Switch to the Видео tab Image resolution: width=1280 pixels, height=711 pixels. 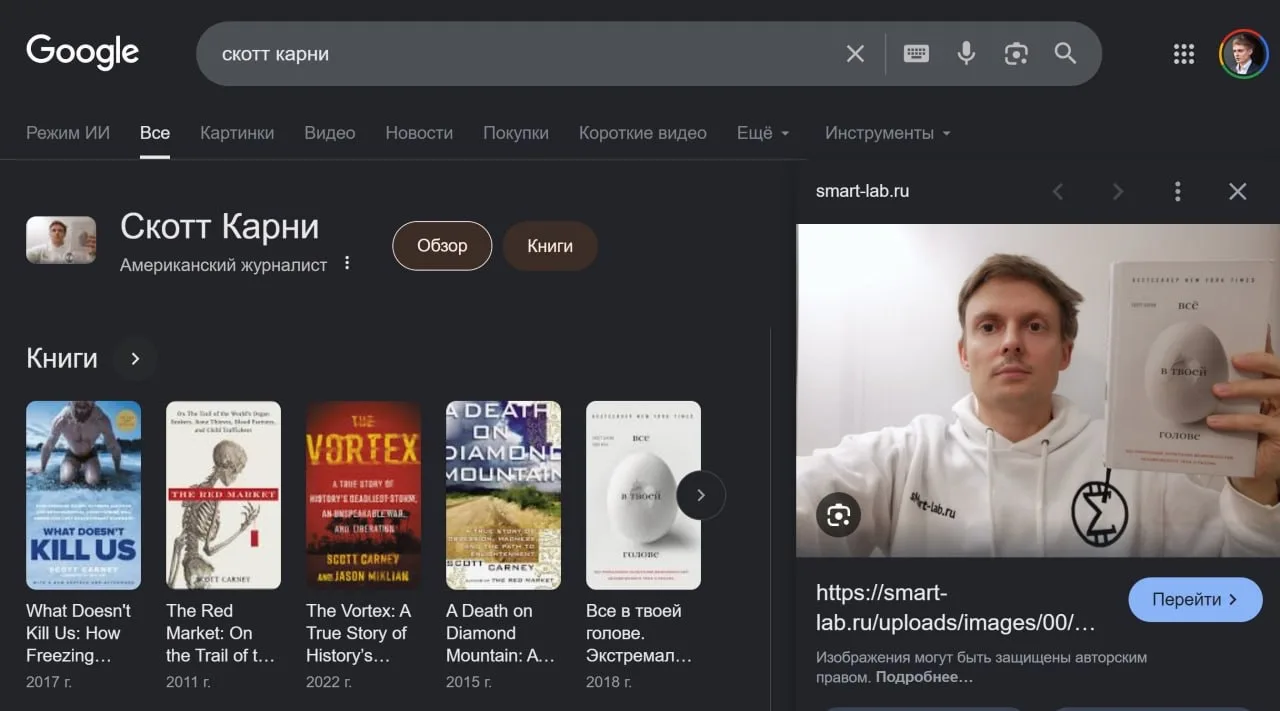point(330,133)
